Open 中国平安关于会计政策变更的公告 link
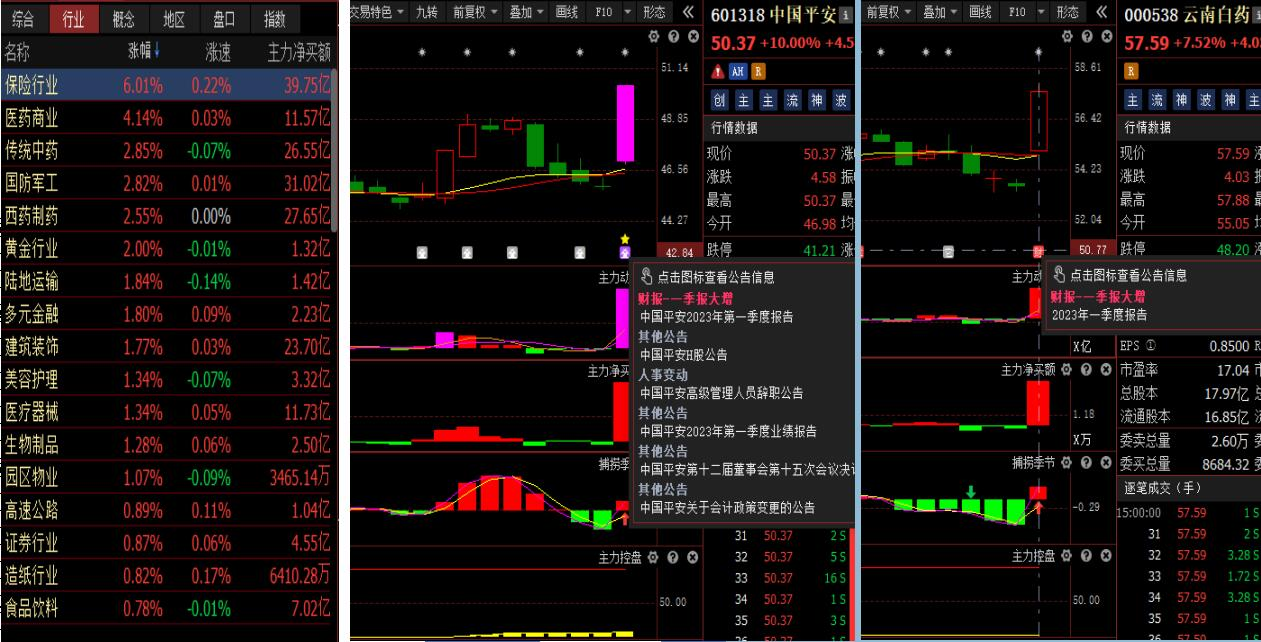The width and height of the screenshot is (1261, 642). point(728,508)
